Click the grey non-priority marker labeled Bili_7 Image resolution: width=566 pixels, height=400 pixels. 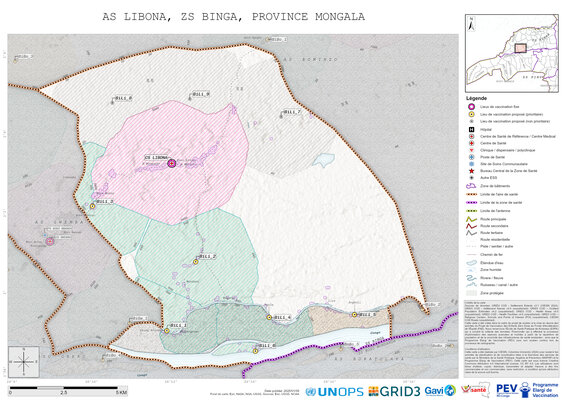coord(282,116)
